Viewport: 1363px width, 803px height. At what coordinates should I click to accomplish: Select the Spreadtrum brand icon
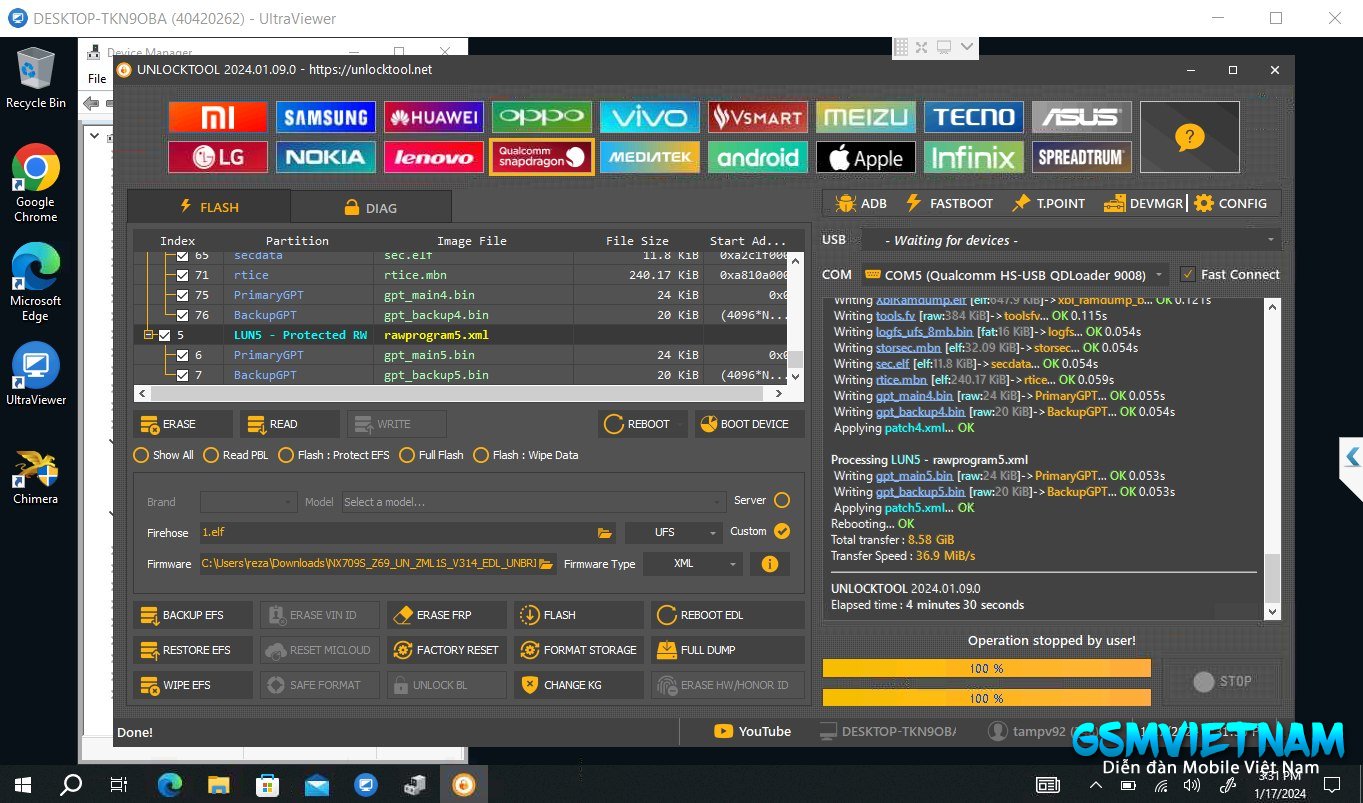point(1082,157)
